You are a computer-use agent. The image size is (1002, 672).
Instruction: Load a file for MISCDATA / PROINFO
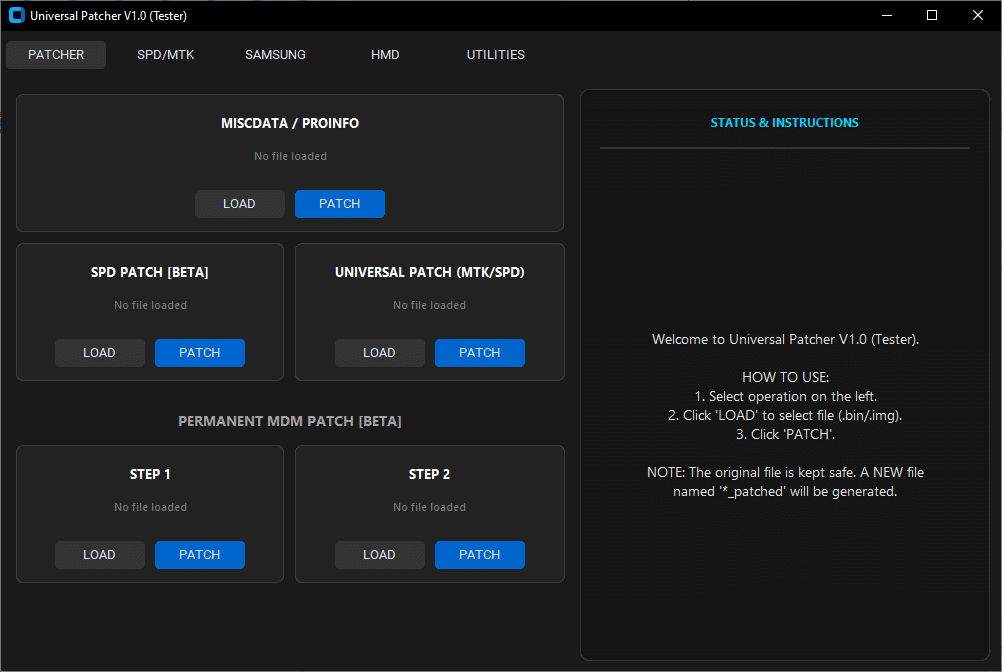click(240, 203)
